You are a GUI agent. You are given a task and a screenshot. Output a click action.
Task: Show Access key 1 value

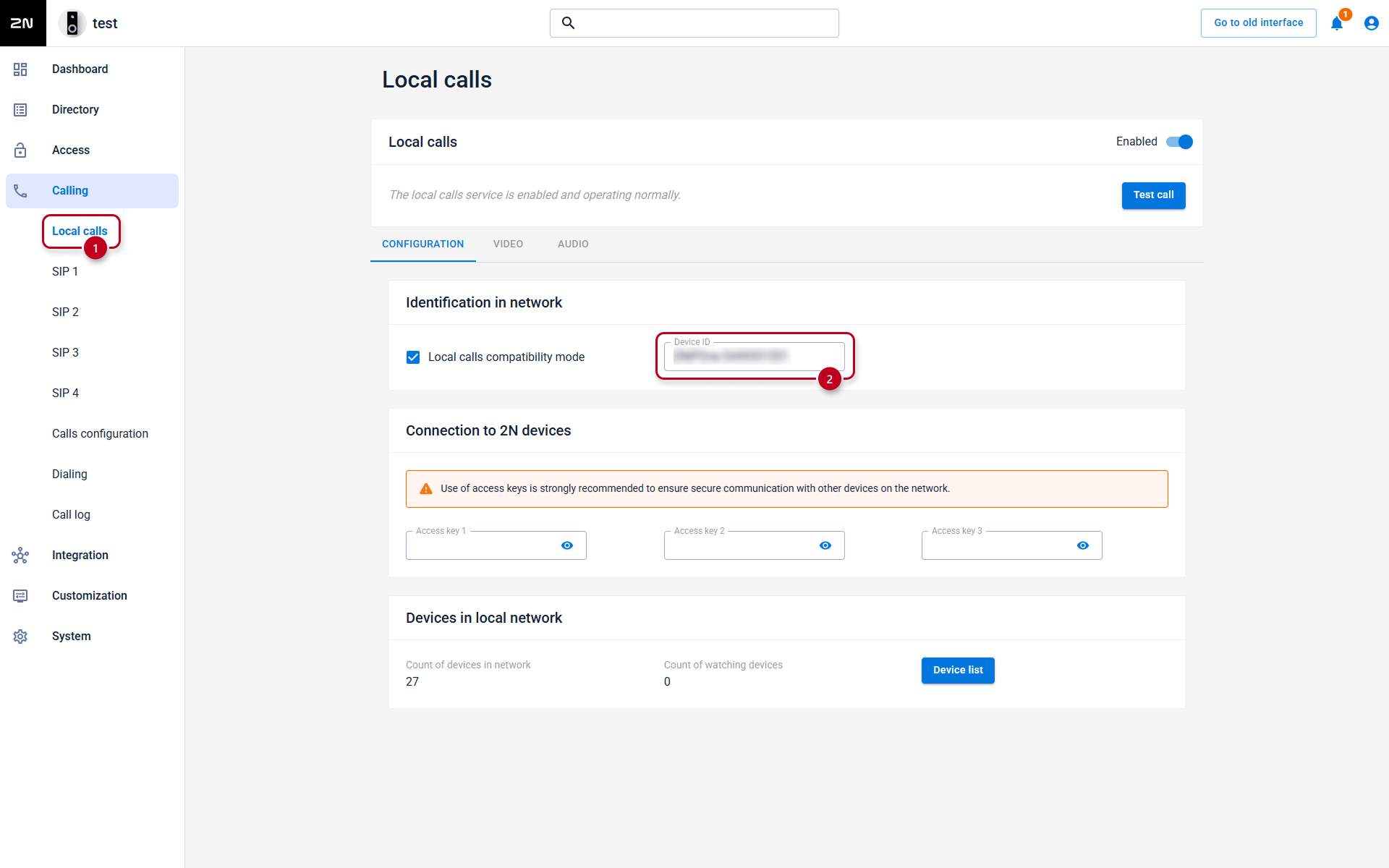pyautogui.click(x=567, y=545)
